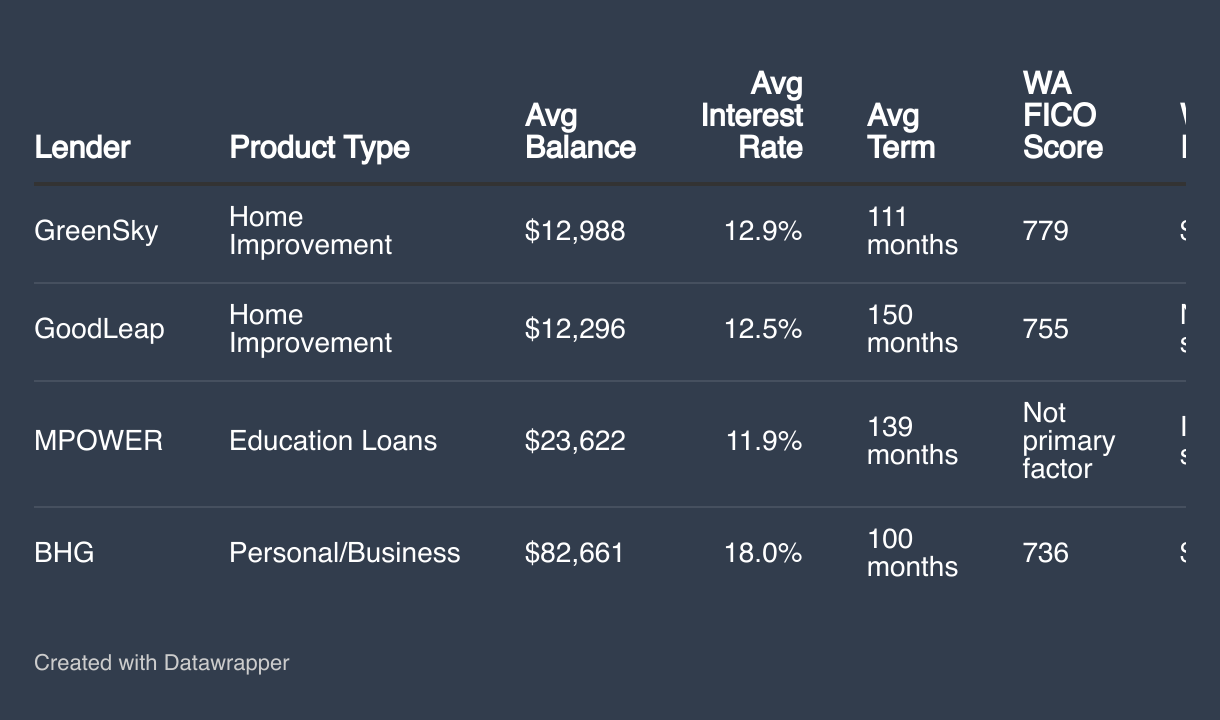Select the GreenSky lender cell
Viewport: 1220px width, 720px height.
[96, 231]
